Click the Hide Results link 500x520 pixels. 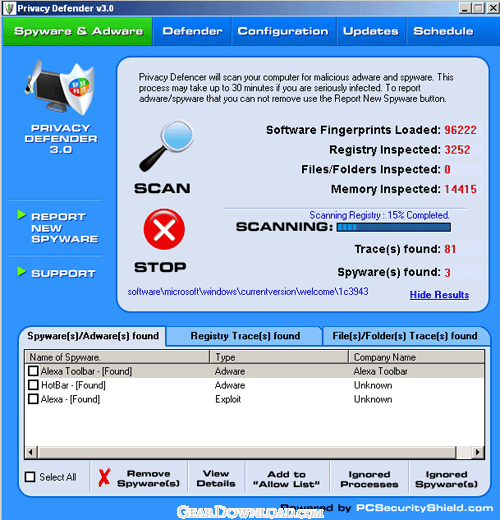coord(439,295)
